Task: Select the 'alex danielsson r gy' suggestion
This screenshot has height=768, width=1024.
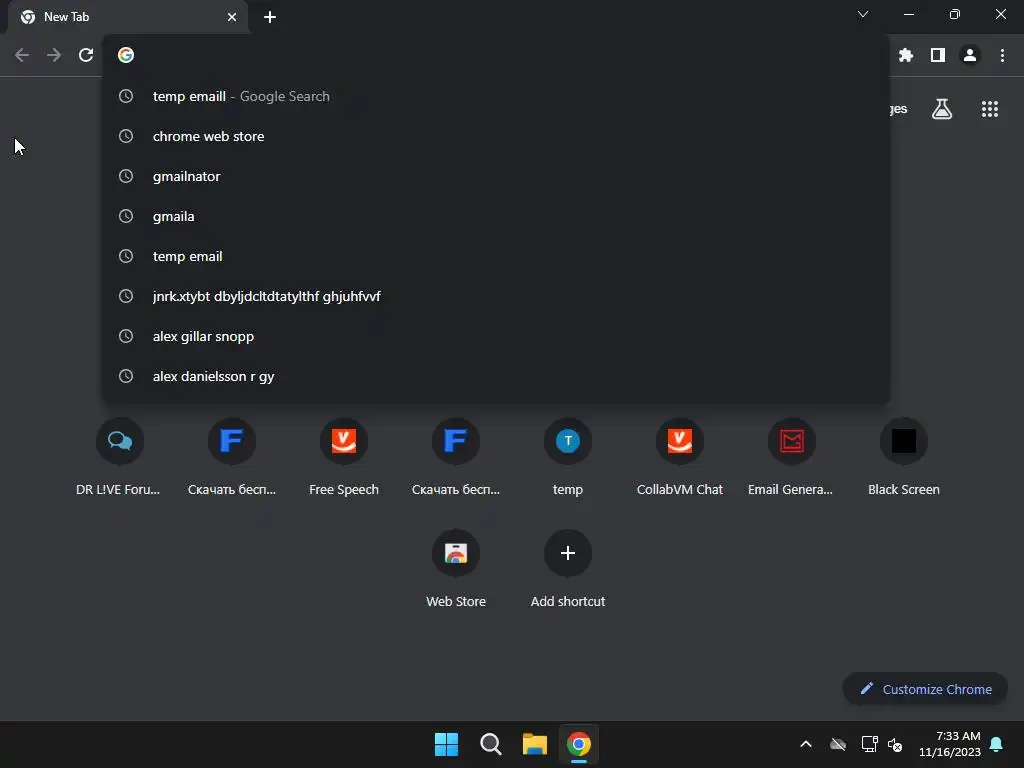Action: pyautogui.click(x=496, y=376)
